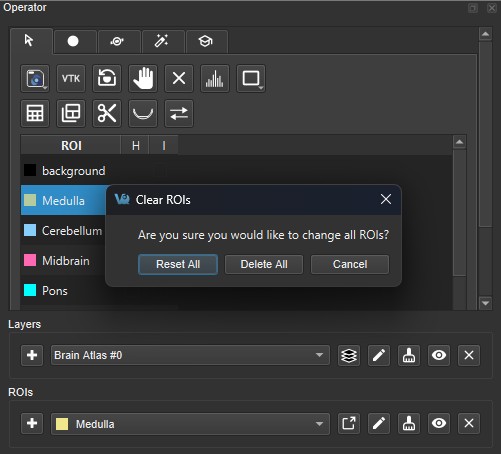Click the pink Midbrain color swatch
Image resolution: width=501 pixels, height=454 pixels.
(x=30, y=260)
